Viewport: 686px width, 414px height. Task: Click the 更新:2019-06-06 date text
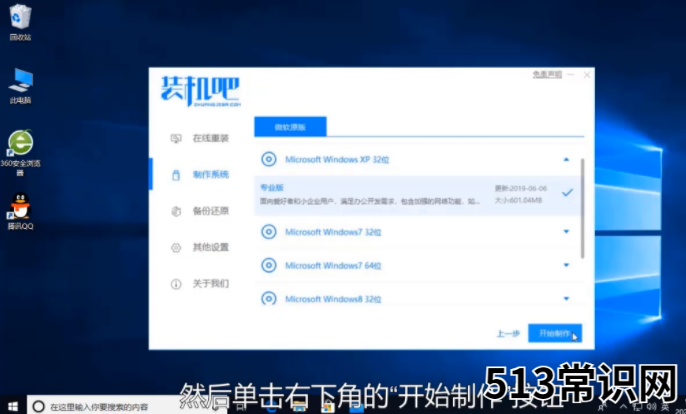point(521,189)
